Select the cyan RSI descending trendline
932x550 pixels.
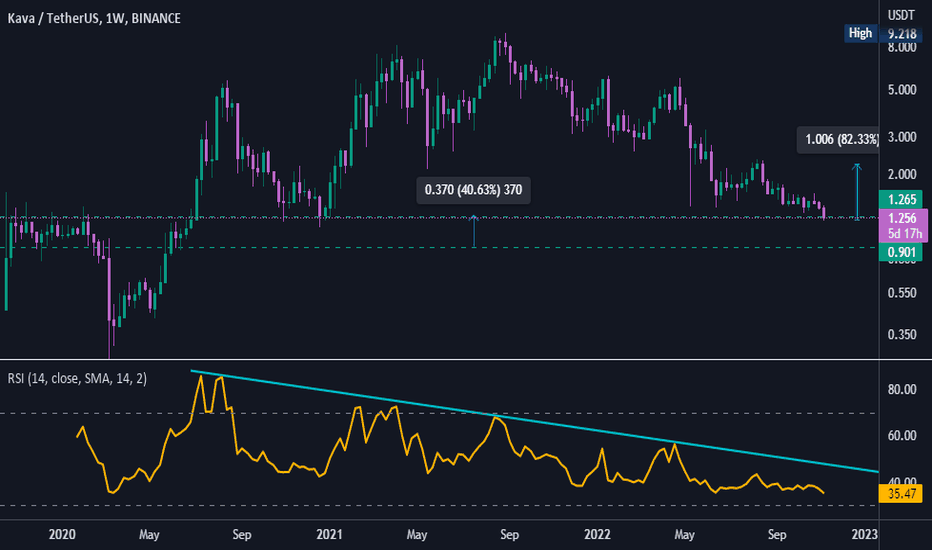[x=534, y=421]
